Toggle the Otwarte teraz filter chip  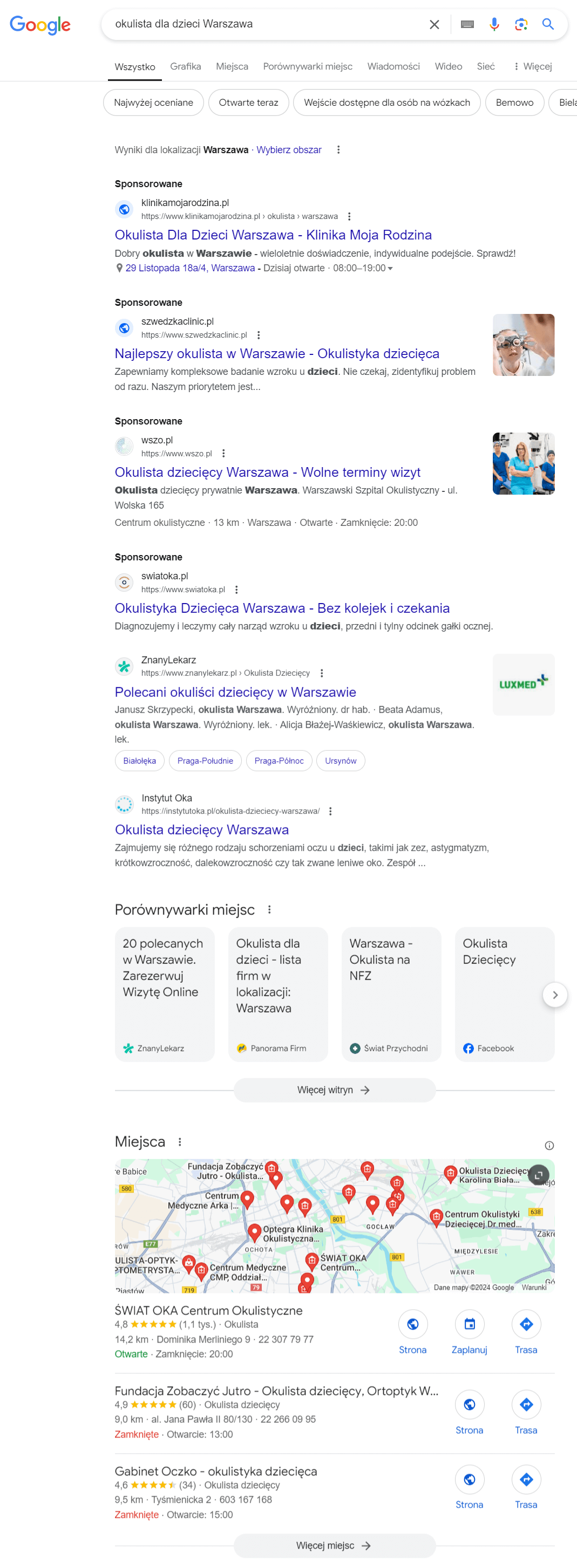coord(248,102)
